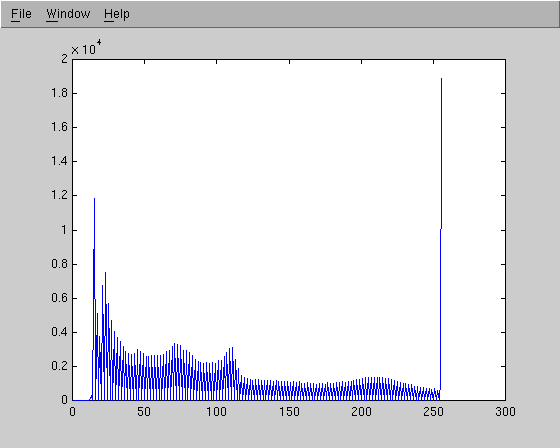Click the x-axis label 150
Viewport: 560px width, 448px height.
(x=289, y=412)
